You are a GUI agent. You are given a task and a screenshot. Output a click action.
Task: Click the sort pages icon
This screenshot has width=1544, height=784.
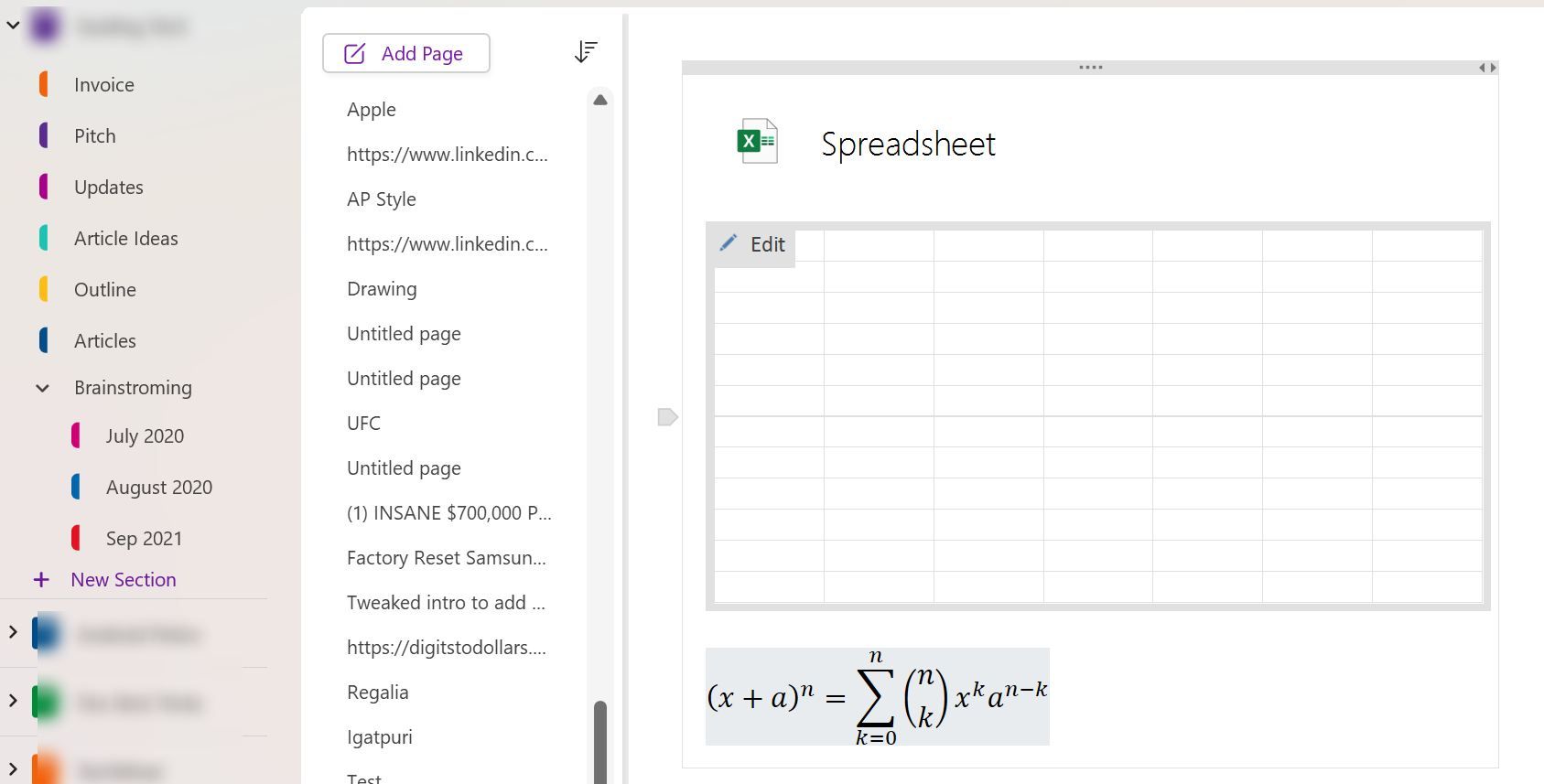coord(586,52)
